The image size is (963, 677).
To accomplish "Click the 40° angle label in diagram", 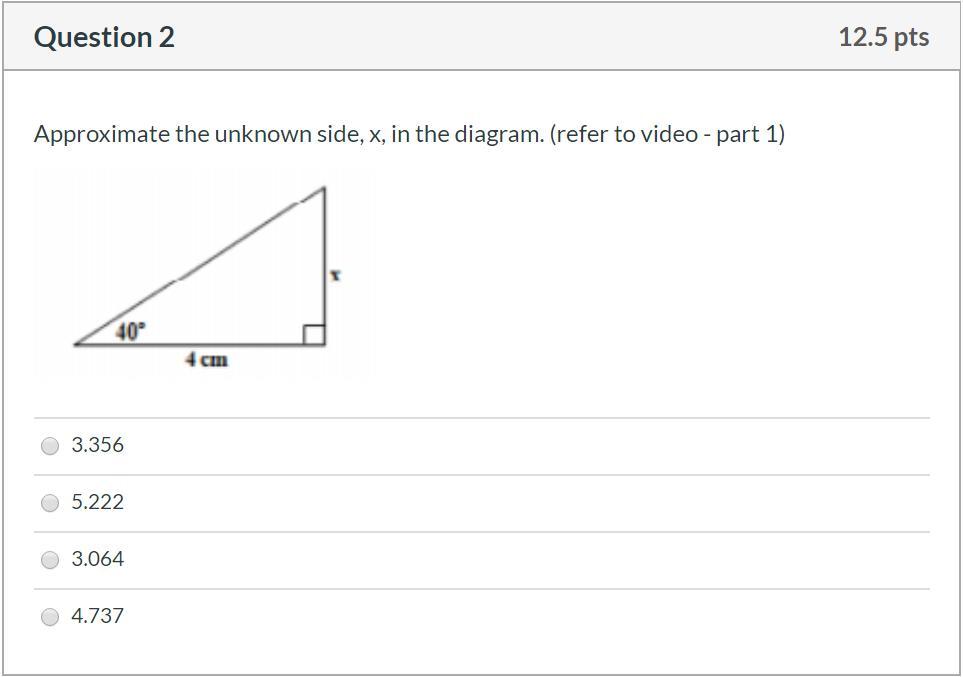I will (131, 332).
